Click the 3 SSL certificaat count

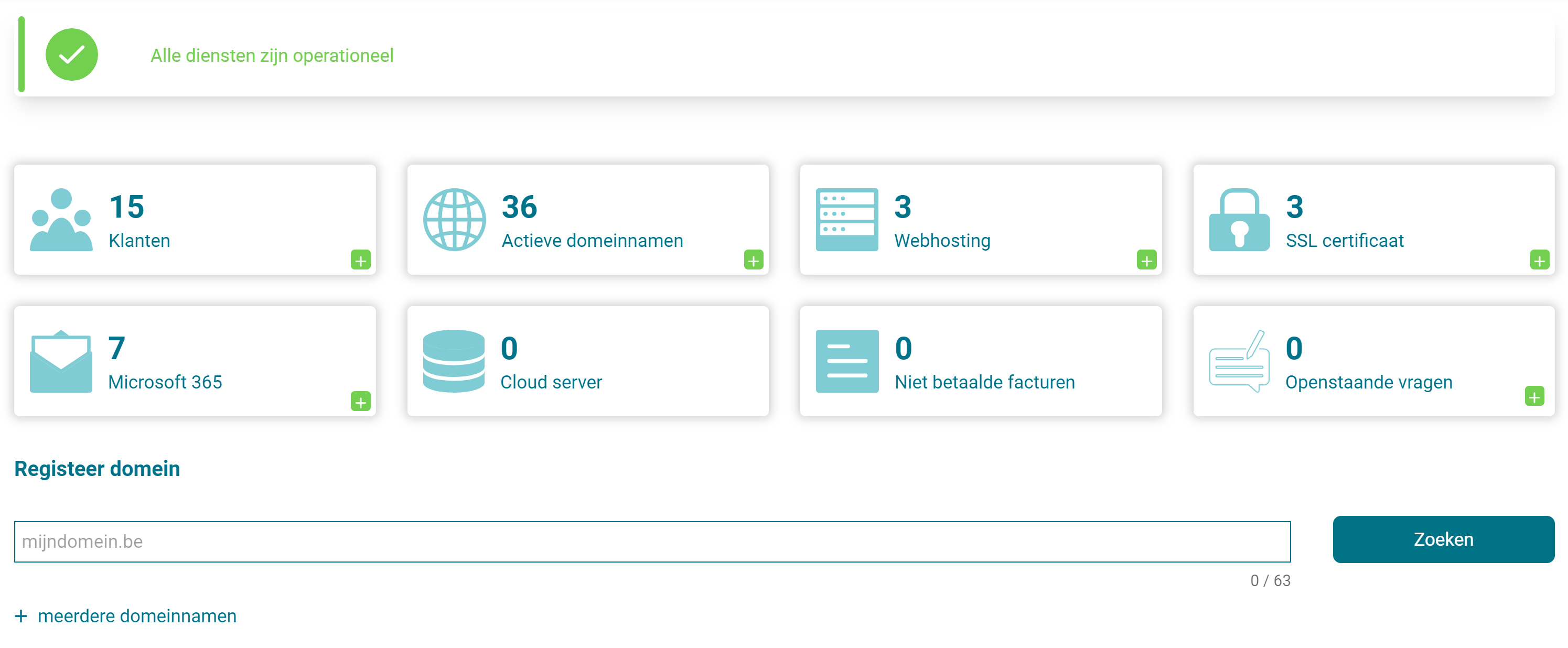click(x=1295, y=207)
